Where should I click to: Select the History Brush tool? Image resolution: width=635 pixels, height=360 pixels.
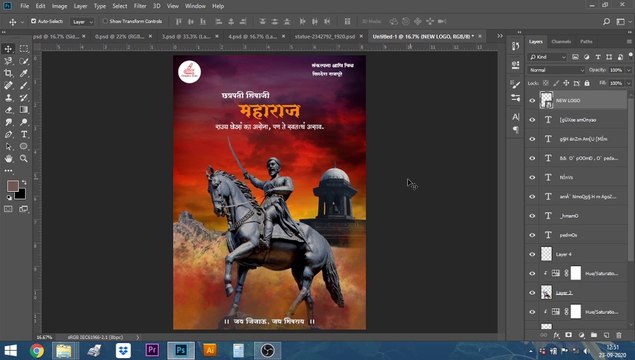pyautogui.click(x=24, y=98)
